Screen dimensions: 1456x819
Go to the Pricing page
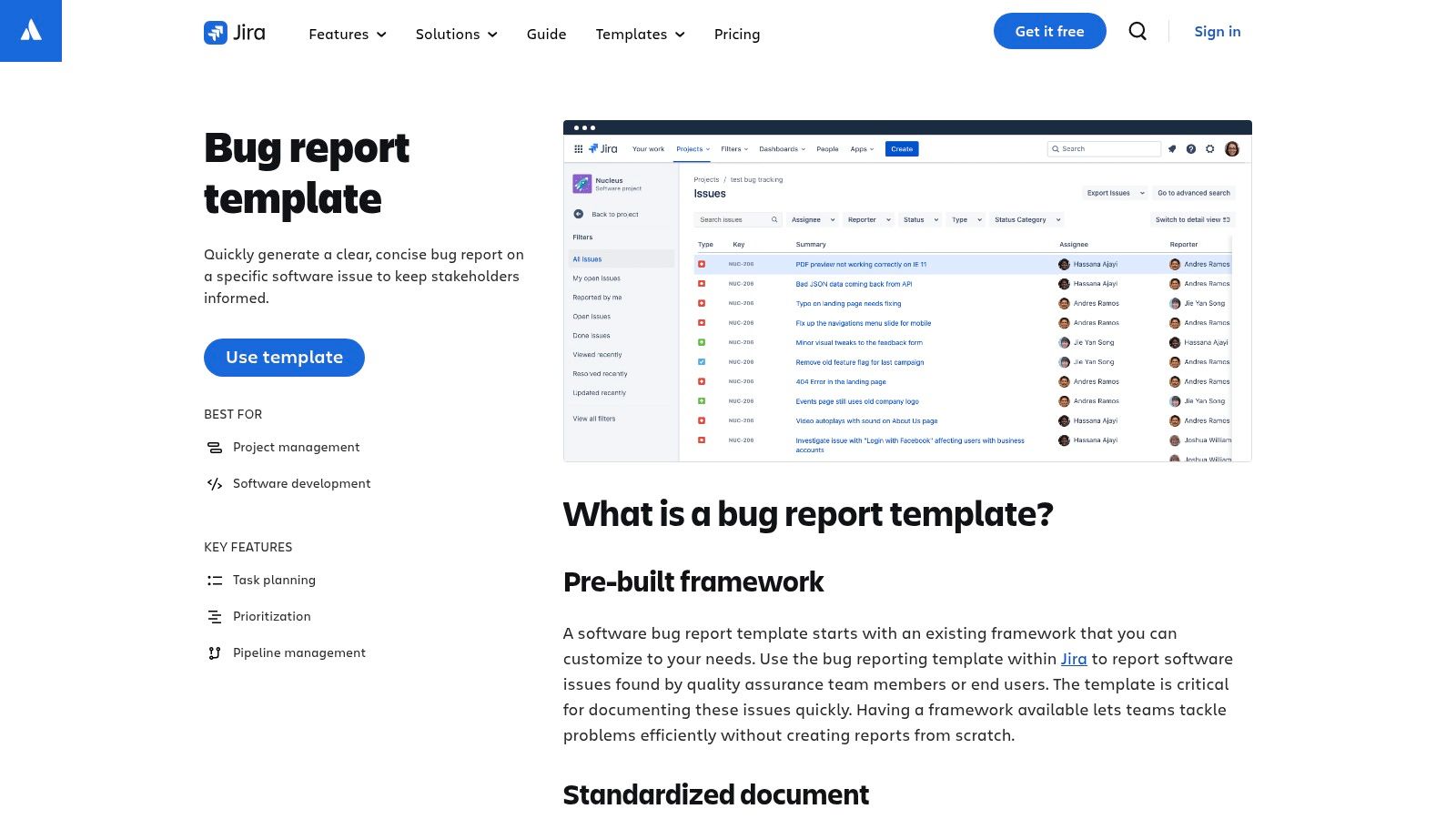click(x=737, y=34)
